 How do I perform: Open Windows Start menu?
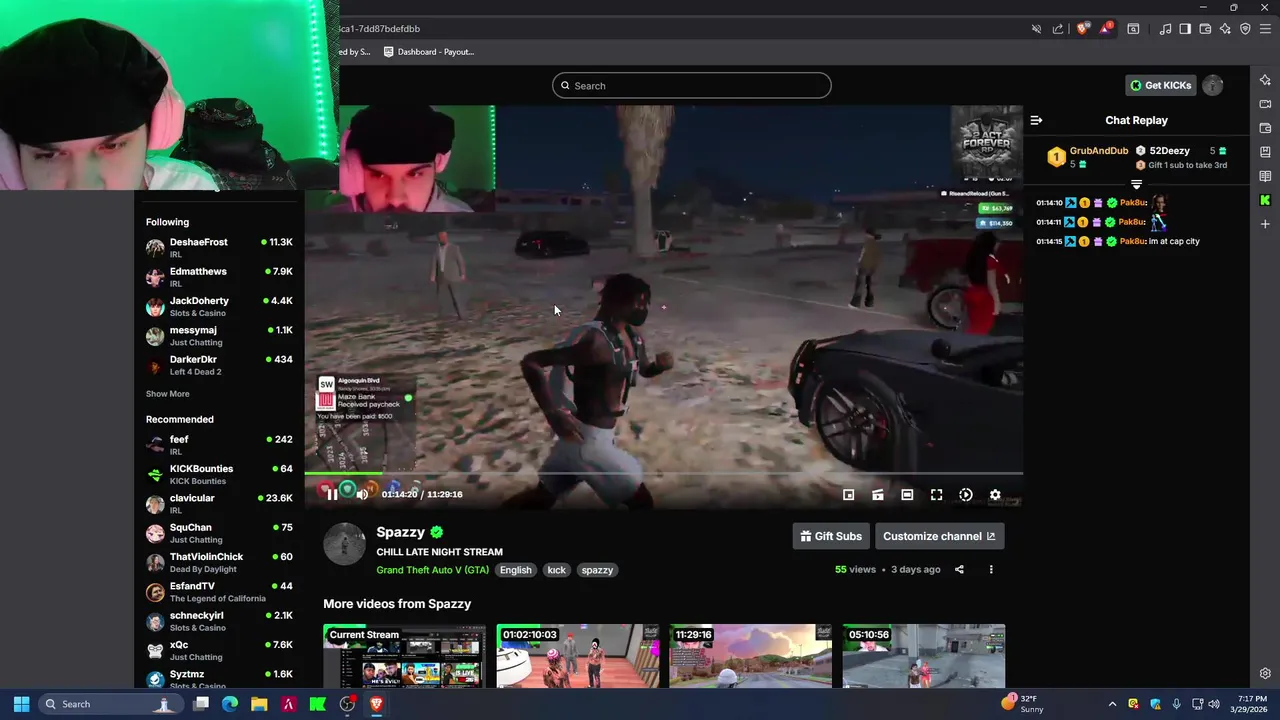21,704
